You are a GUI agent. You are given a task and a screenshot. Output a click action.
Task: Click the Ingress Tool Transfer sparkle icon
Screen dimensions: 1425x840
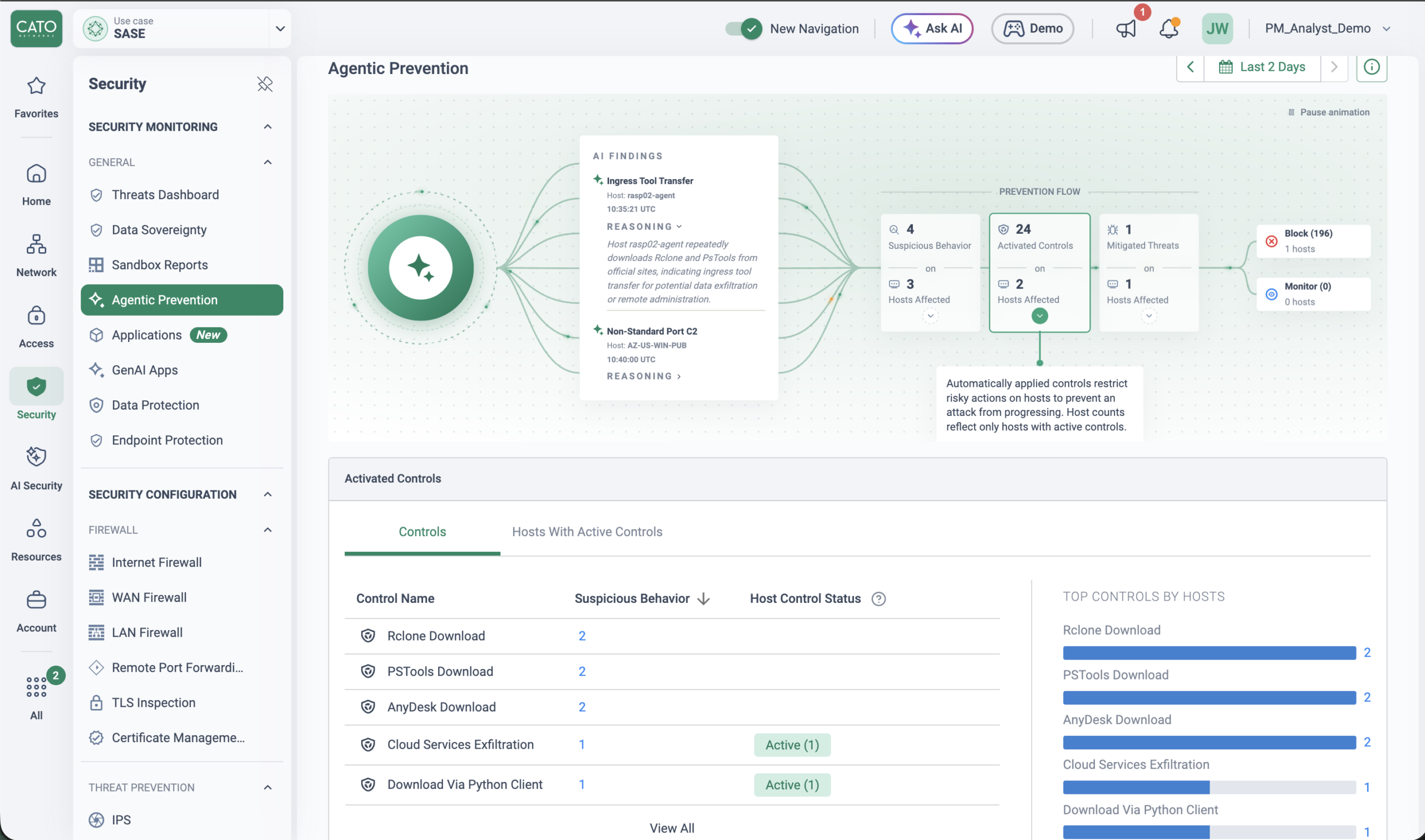point(598,180)
